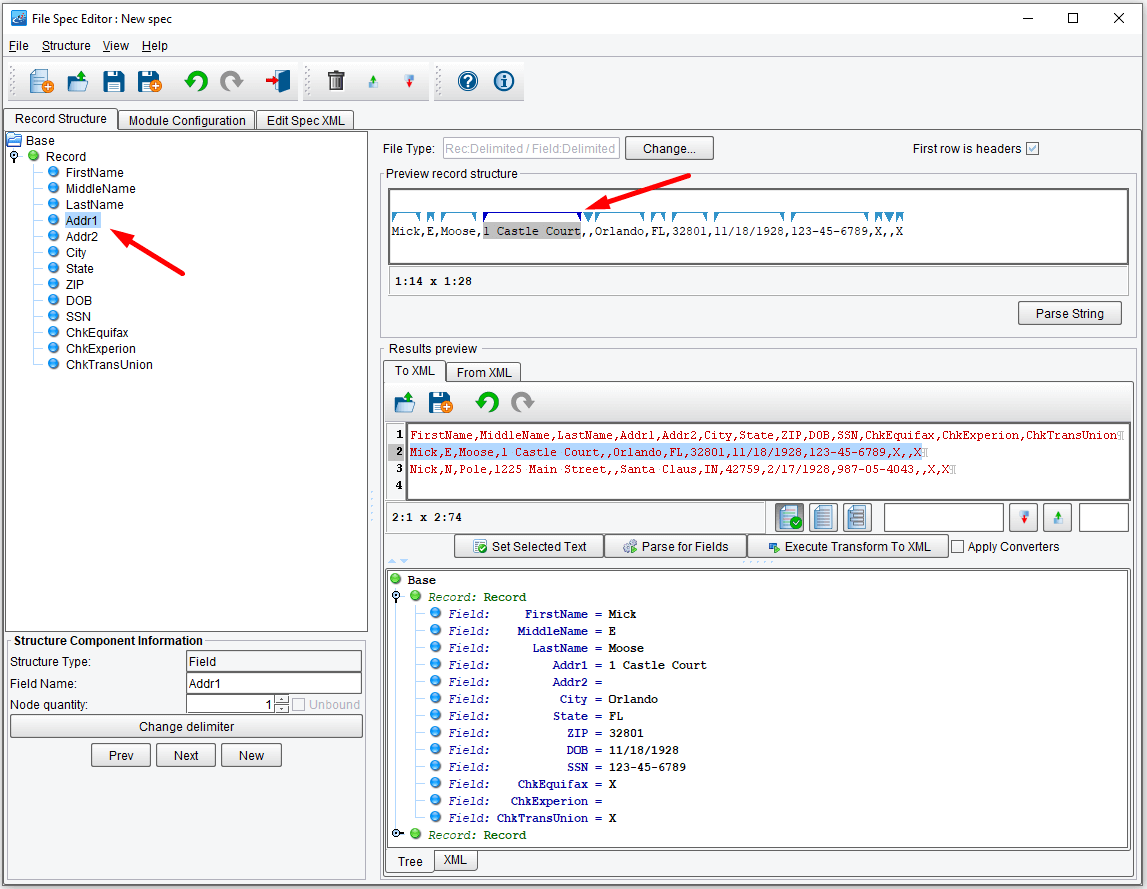Select the Tree results tab
The image size is (1147, 889).
[x=410, y=861]
